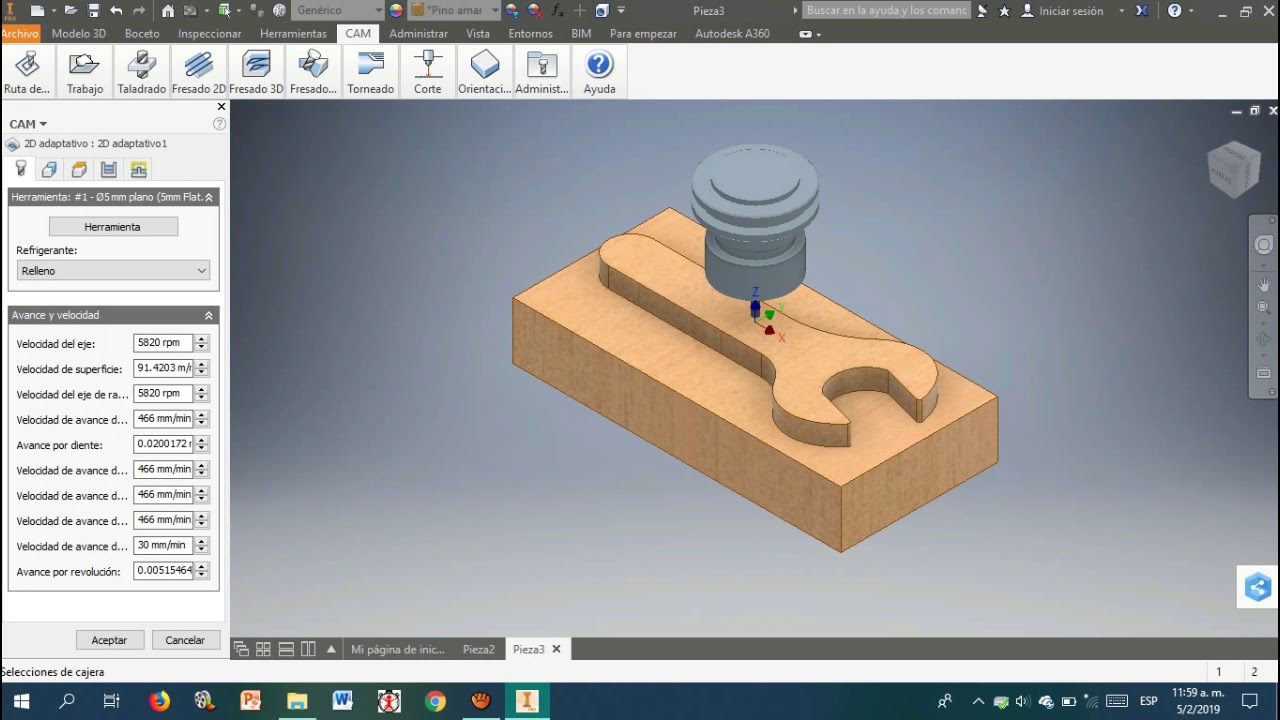Adjust Velocidad del eje spinner arrows

point(202,343)
